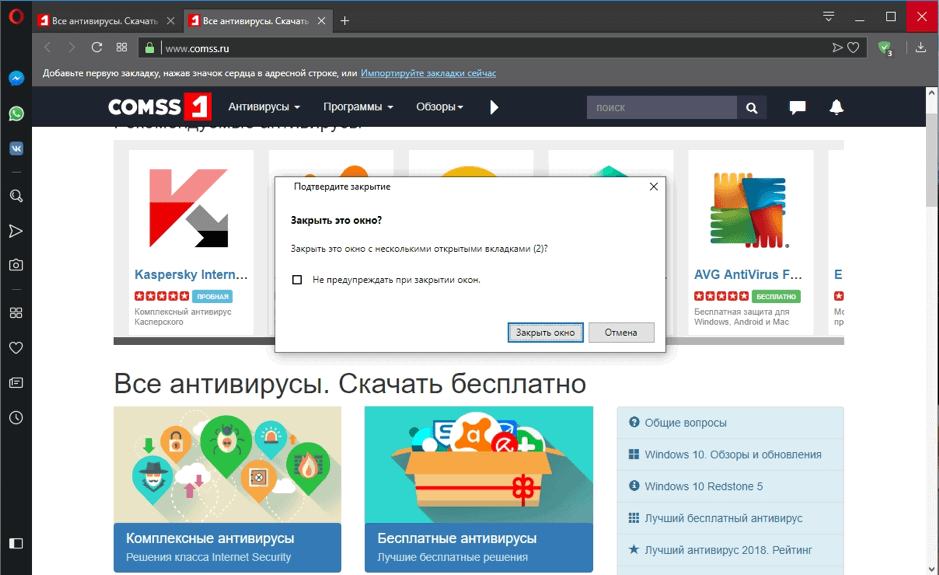The image size is (939, 575).
Task: Open 'Лучший бесплатный антивирус' link
Action: coord(723,518)
